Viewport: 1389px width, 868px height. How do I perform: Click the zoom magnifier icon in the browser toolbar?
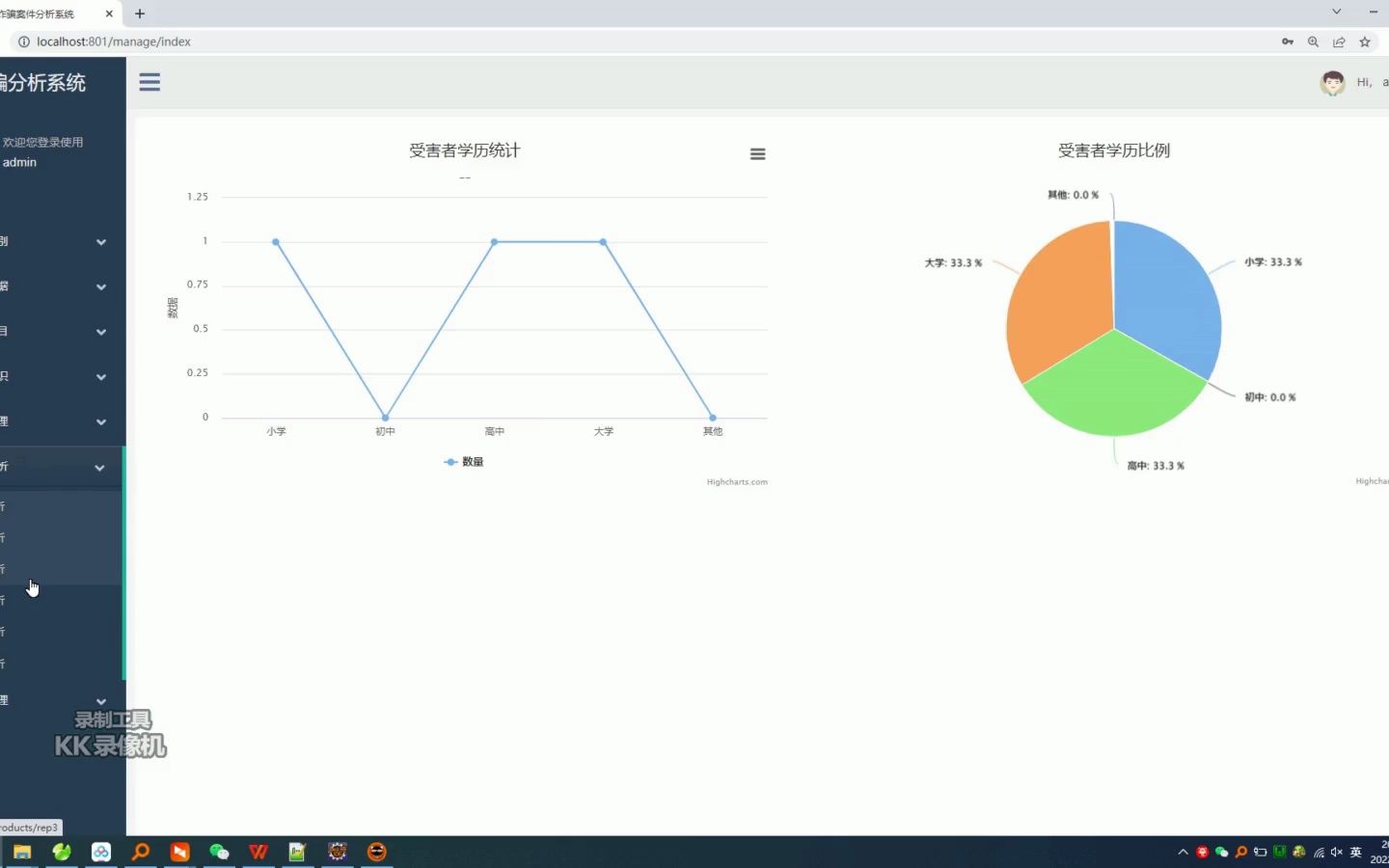pyautogui.click(x=1314, y=41)
